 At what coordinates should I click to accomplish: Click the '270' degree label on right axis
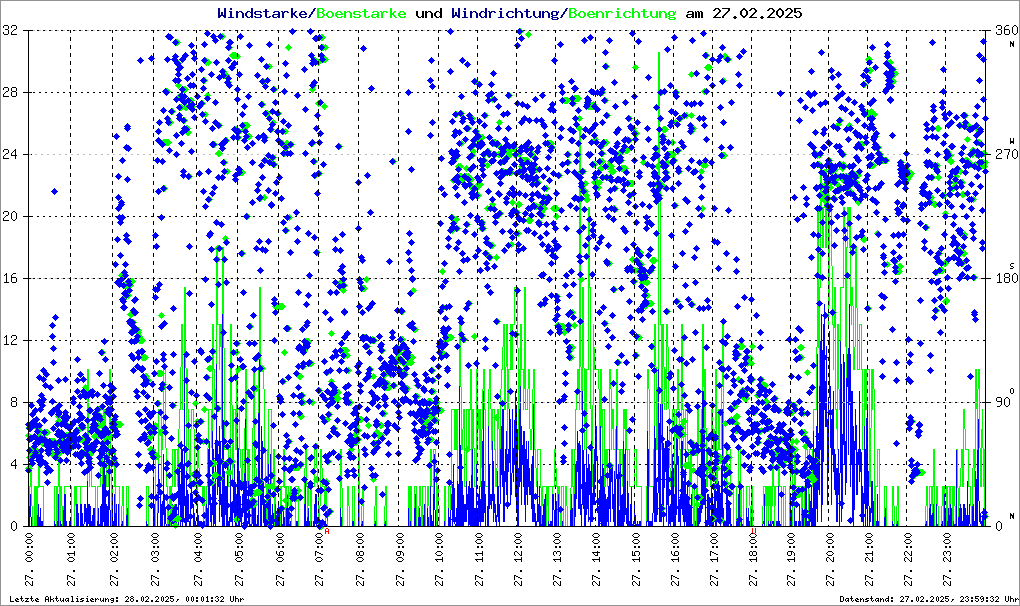1003,155
